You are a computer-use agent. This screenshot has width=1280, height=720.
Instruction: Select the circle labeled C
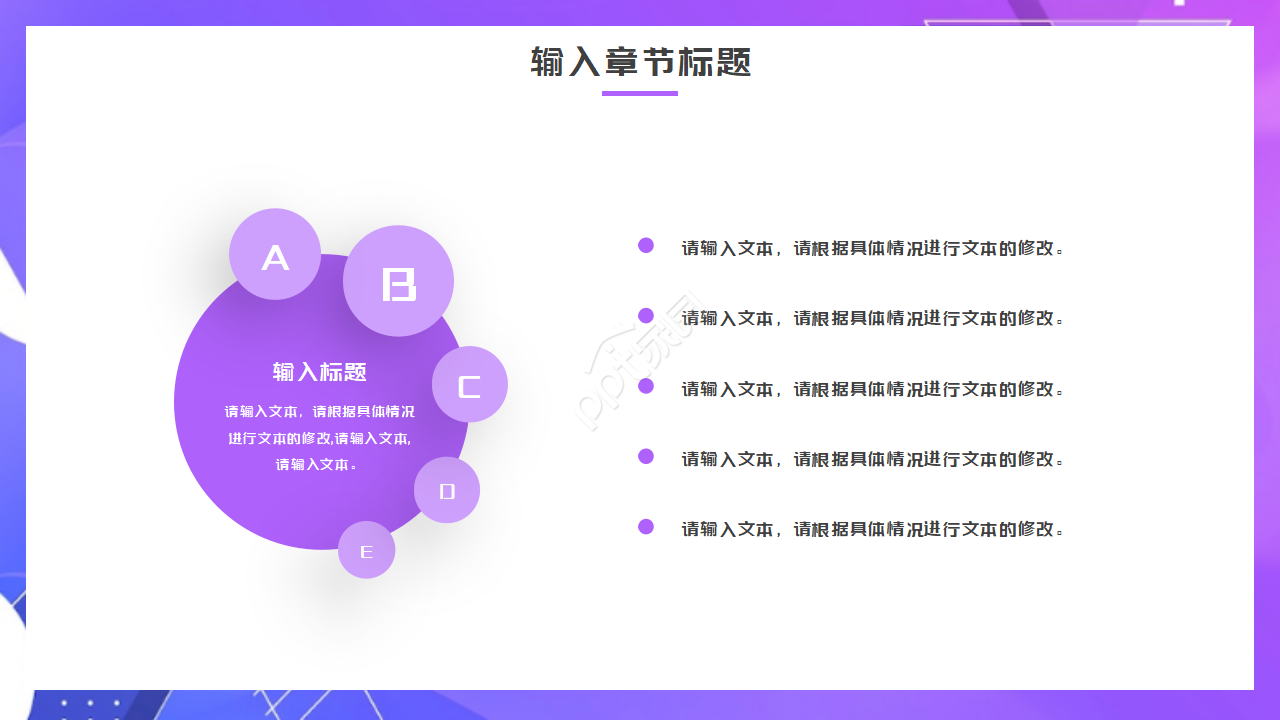coord(469,384)
